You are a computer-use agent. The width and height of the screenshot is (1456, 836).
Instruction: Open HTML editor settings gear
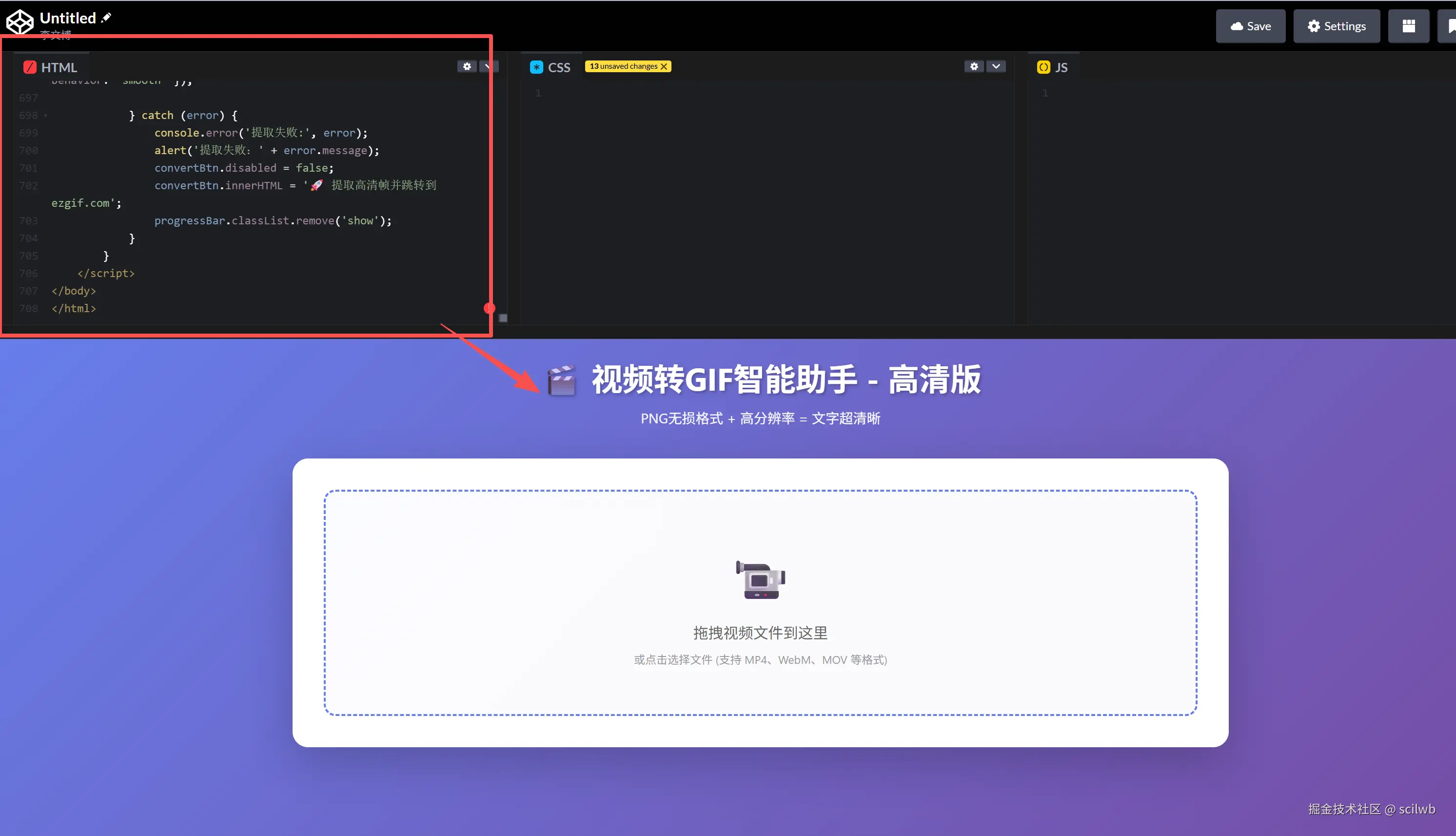tap(467, 67)
